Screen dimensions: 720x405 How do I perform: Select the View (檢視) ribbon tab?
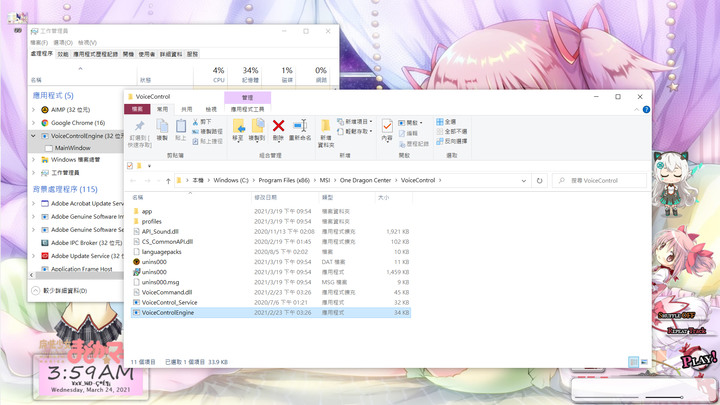[x=211, y=109]
